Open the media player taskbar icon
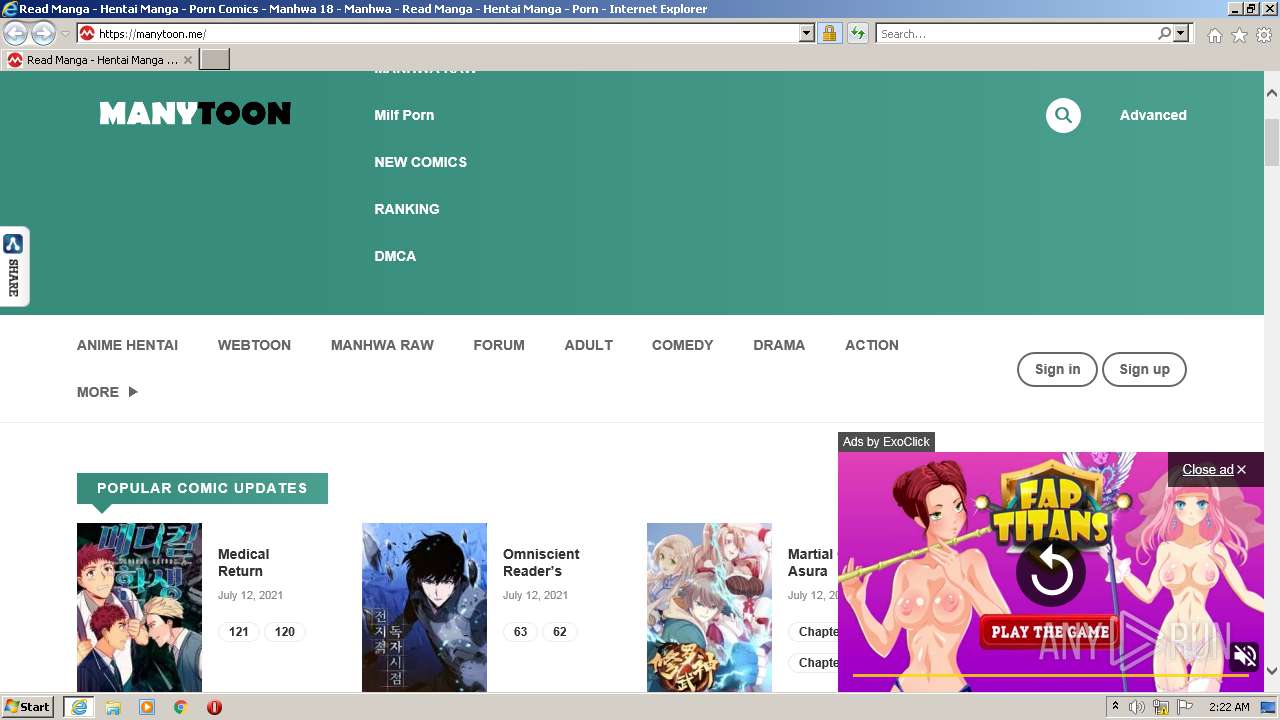Screen dimensions: 1280x720 click(x=147, y=707)
